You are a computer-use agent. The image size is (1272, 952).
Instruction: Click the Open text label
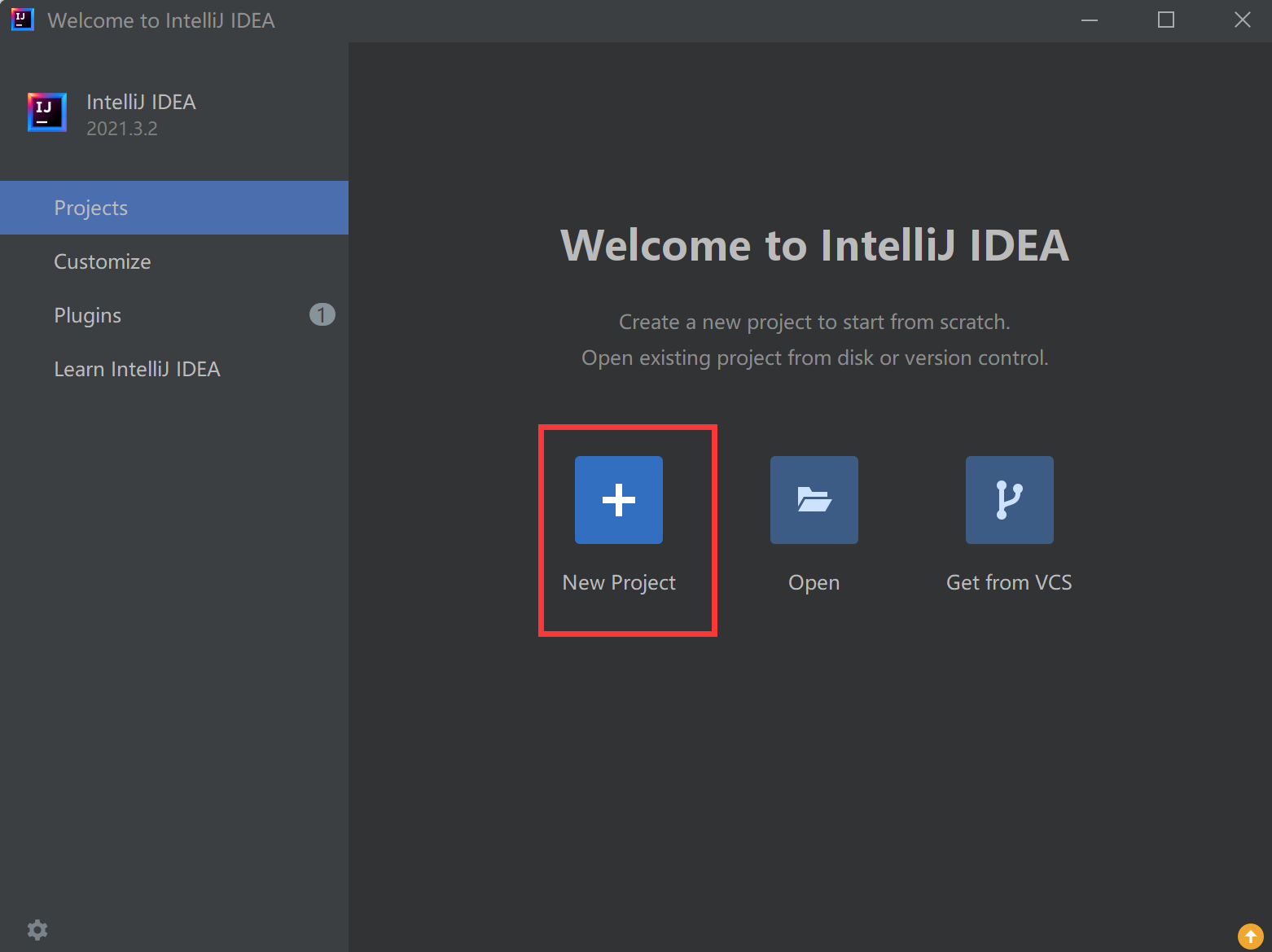tap(814, 583)
